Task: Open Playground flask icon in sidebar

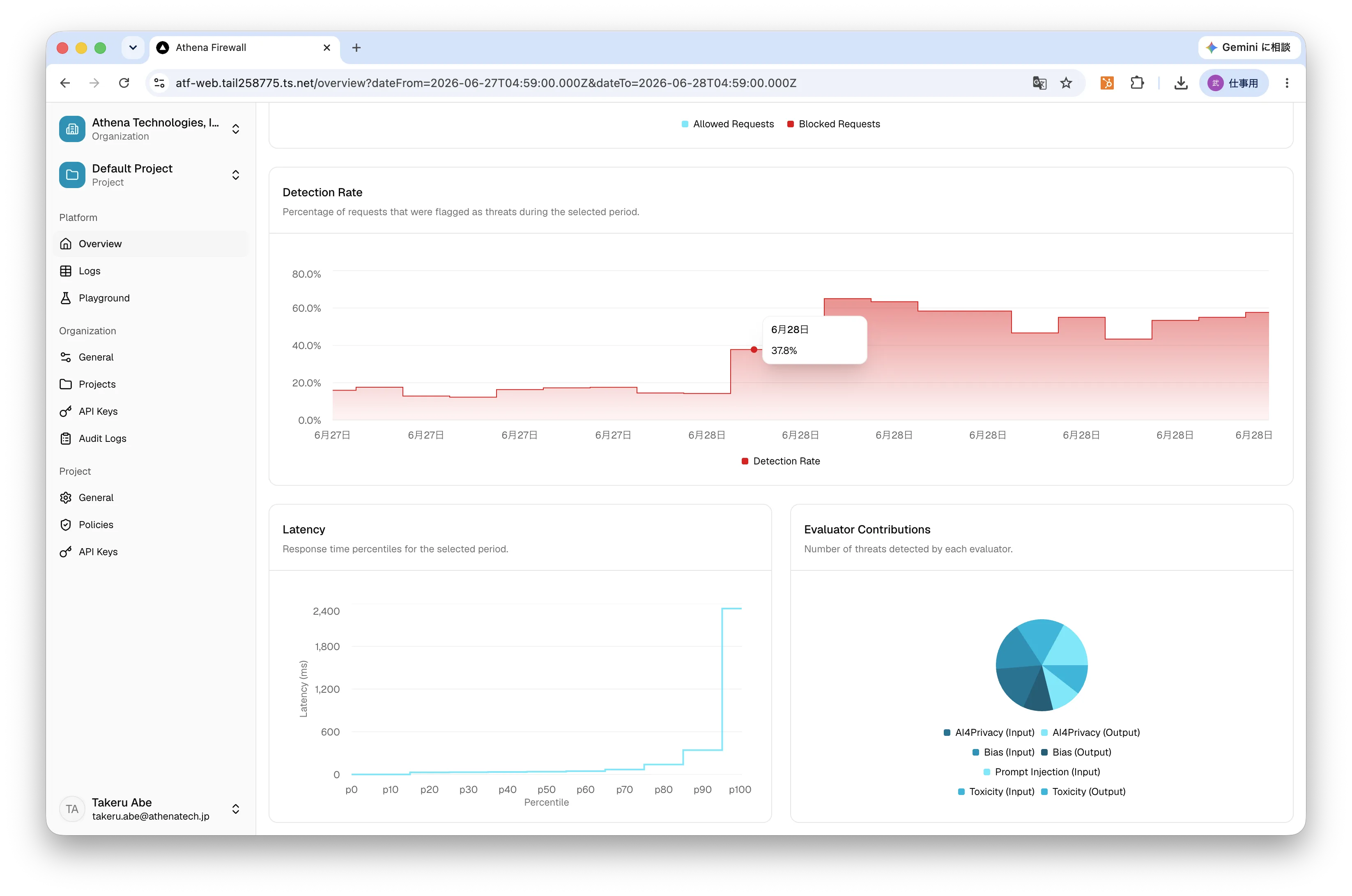Action: (66, 298)
